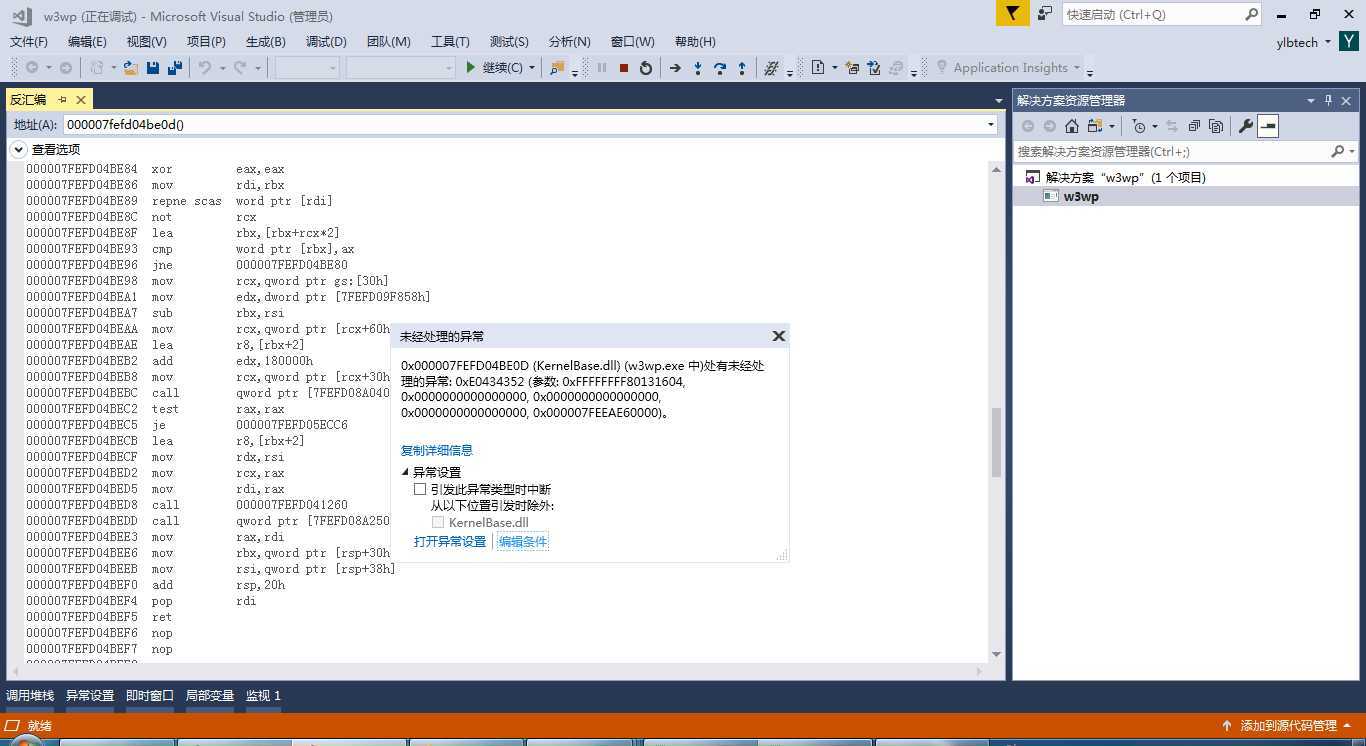This screenshot has width=1366, height=746.
Task: Properties wrench icon in Solution Explorer
Action: coord(1245,126)
